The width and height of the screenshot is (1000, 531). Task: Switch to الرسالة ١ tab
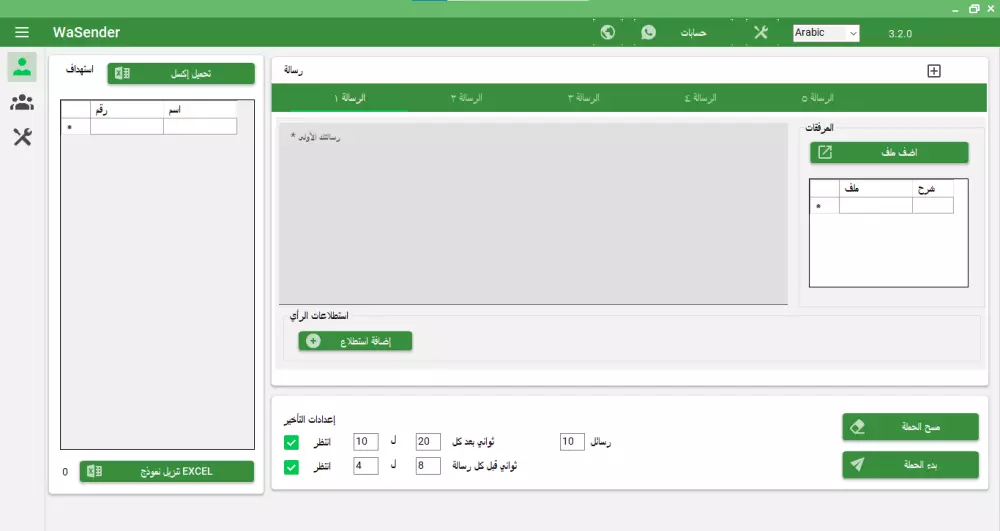(x=349, y=98)
